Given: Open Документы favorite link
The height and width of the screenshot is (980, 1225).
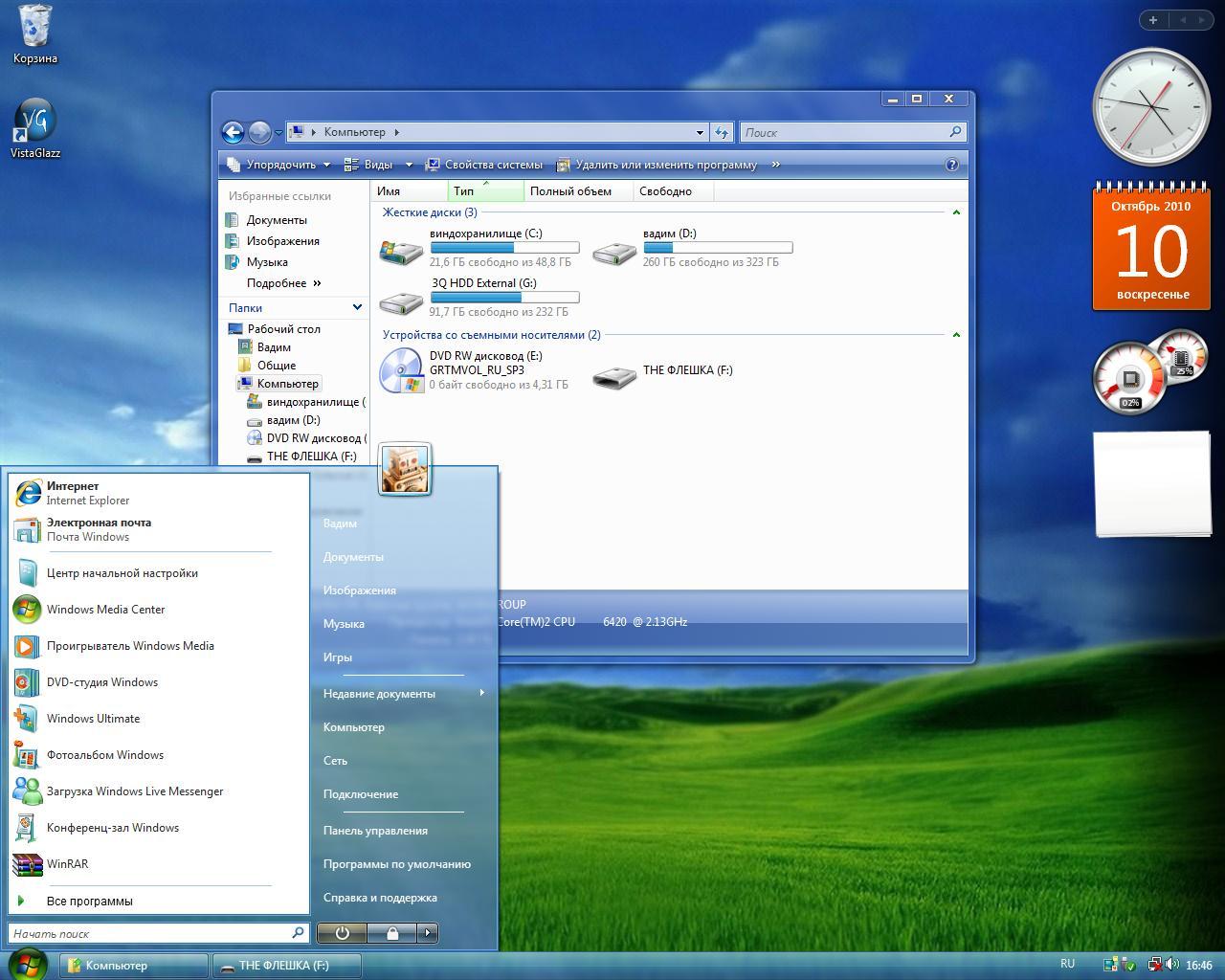Looking at the screenshot, I should coord(277,220).
